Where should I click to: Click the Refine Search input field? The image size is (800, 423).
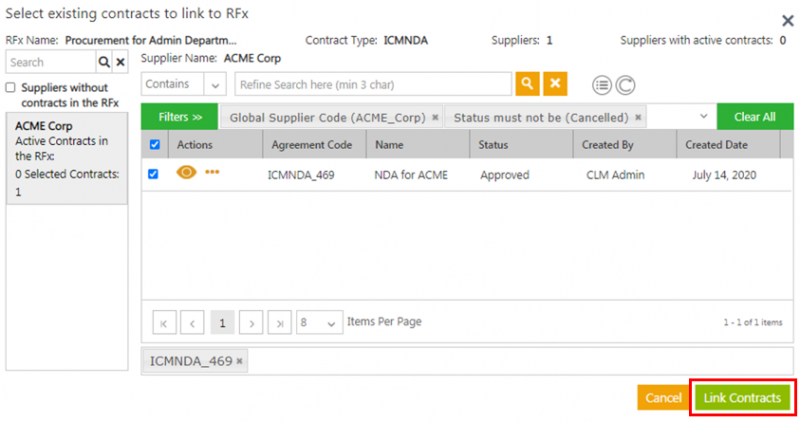[372, 84]
